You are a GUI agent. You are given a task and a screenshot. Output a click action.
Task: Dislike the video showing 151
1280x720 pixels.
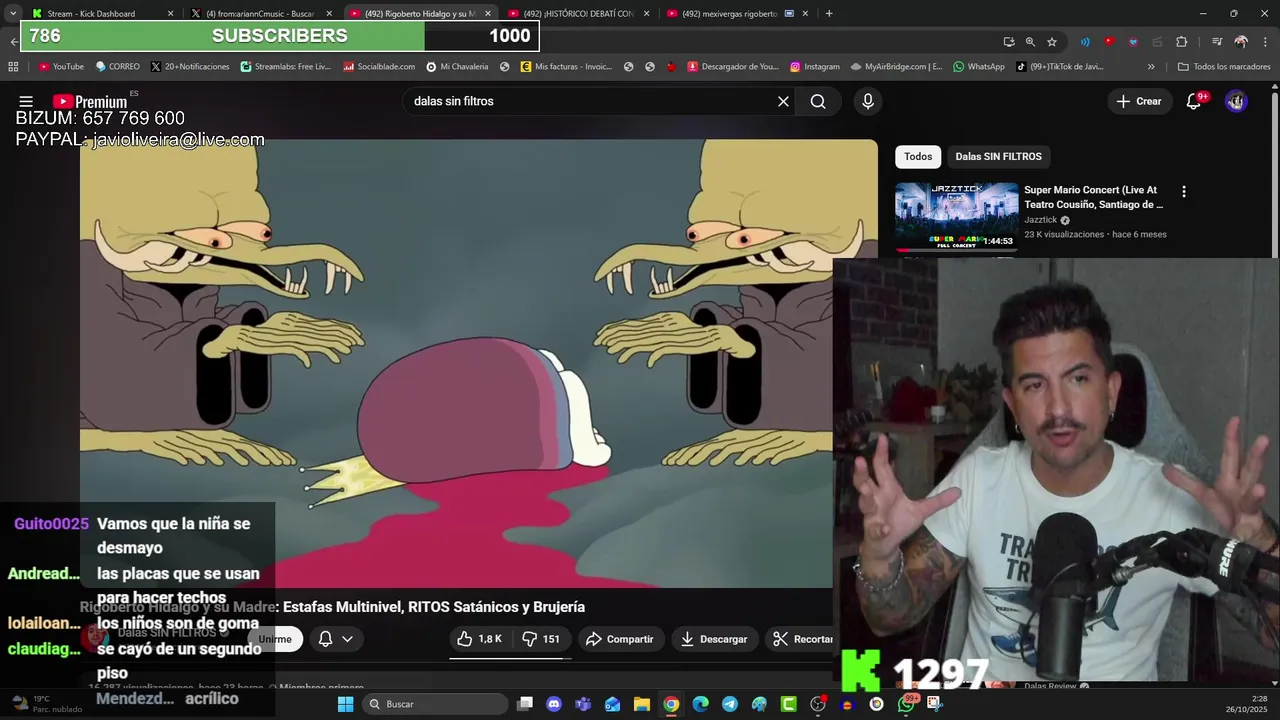(x=541, y=639)
